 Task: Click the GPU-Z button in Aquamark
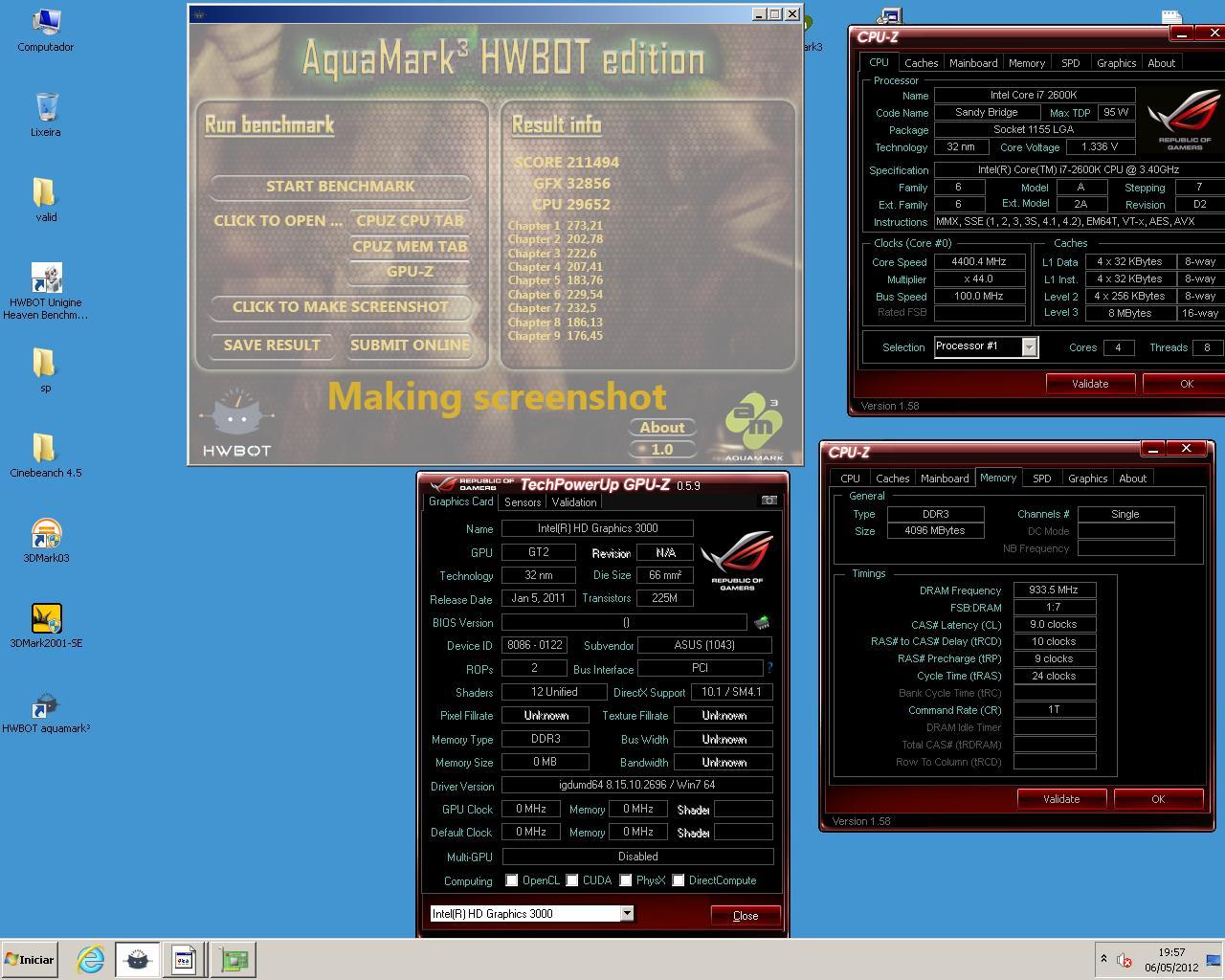410,272
